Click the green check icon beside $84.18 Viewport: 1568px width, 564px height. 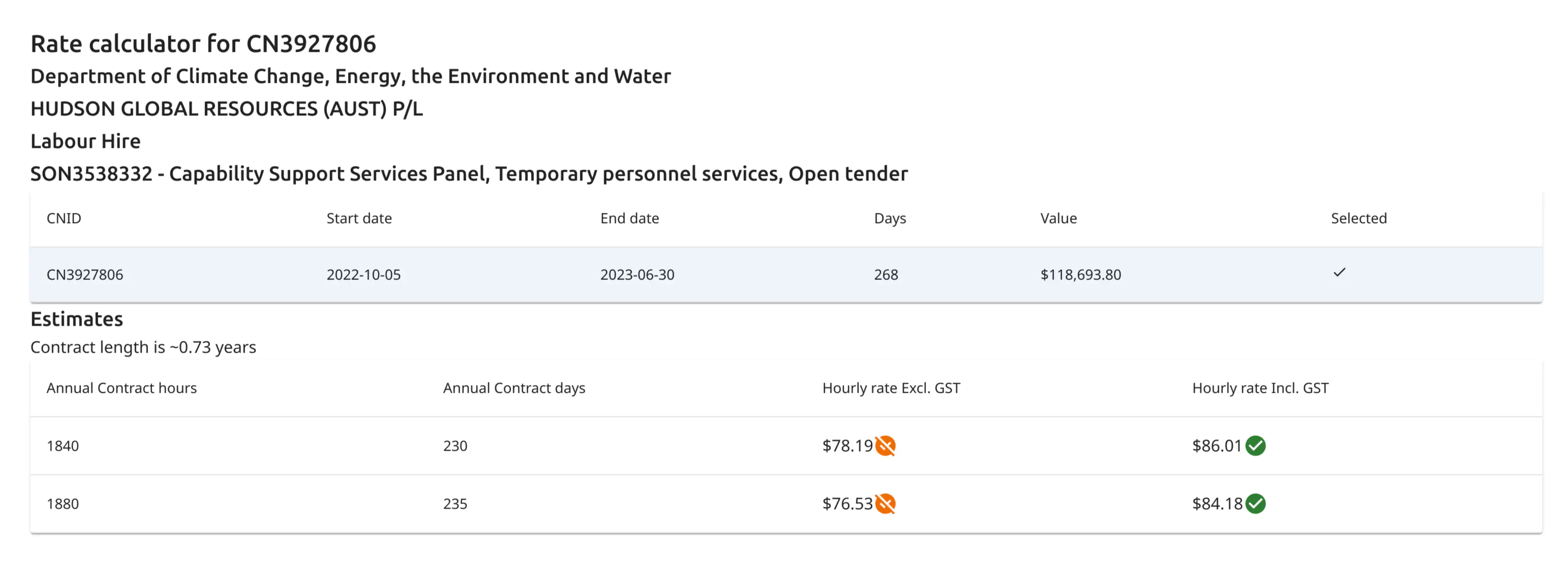point(1255,503)
